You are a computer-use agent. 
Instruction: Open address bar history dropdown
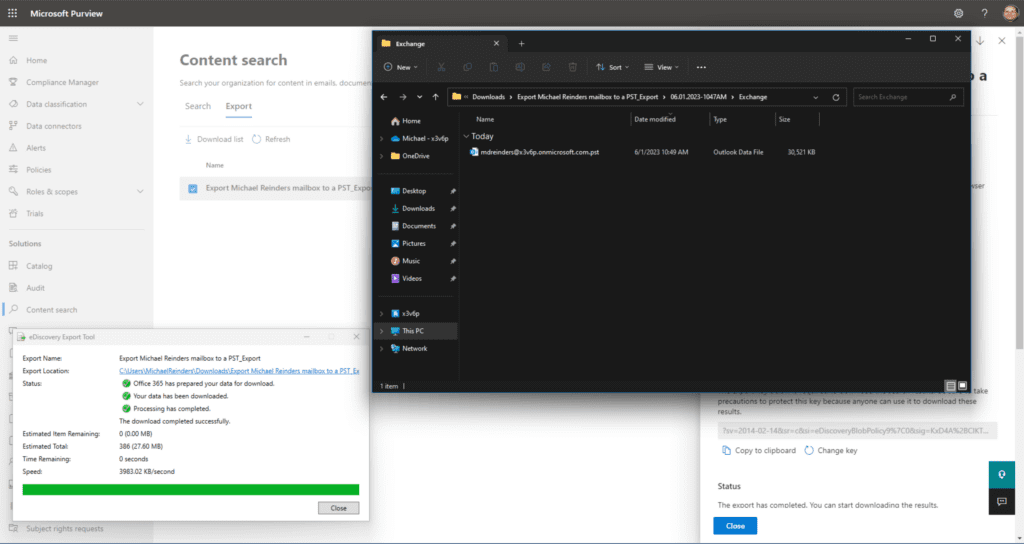816,97
